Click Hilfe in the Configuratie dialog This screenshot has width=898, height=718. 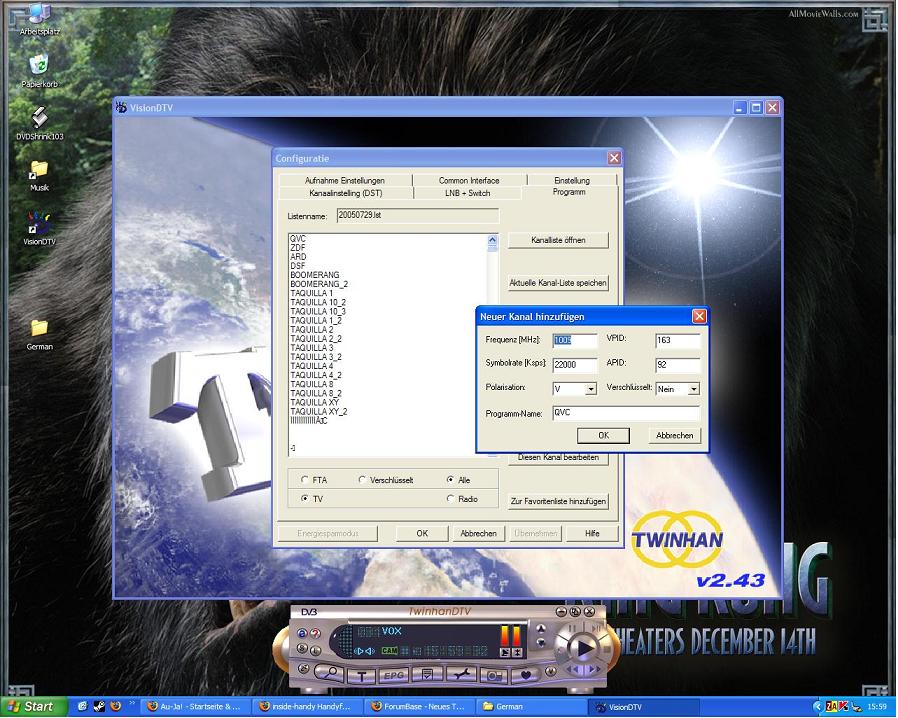(592, 533)
